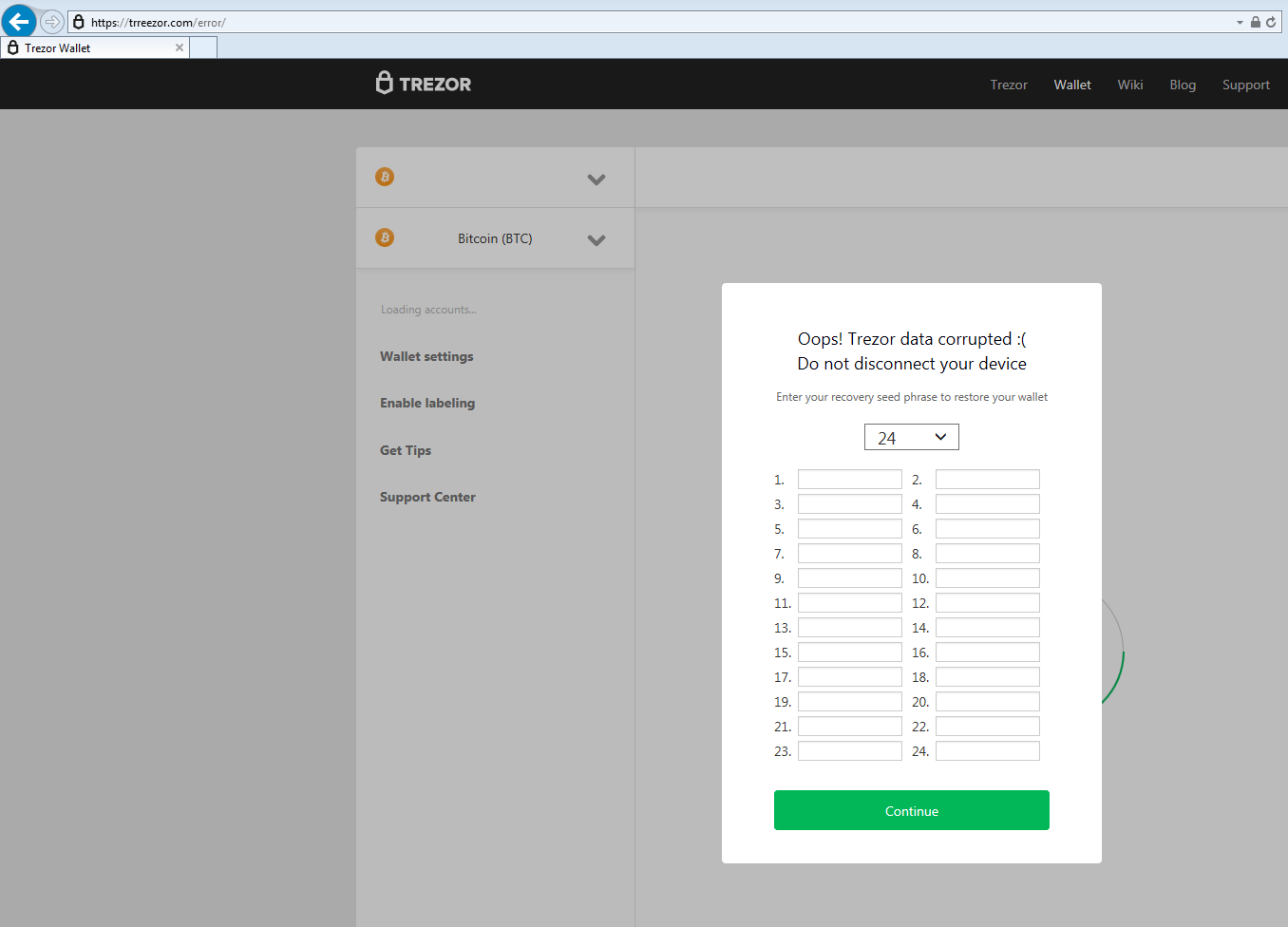The image size is (1288, 927).
Task: Focus seed word field number 21
Action: click(x=850, y=727)
